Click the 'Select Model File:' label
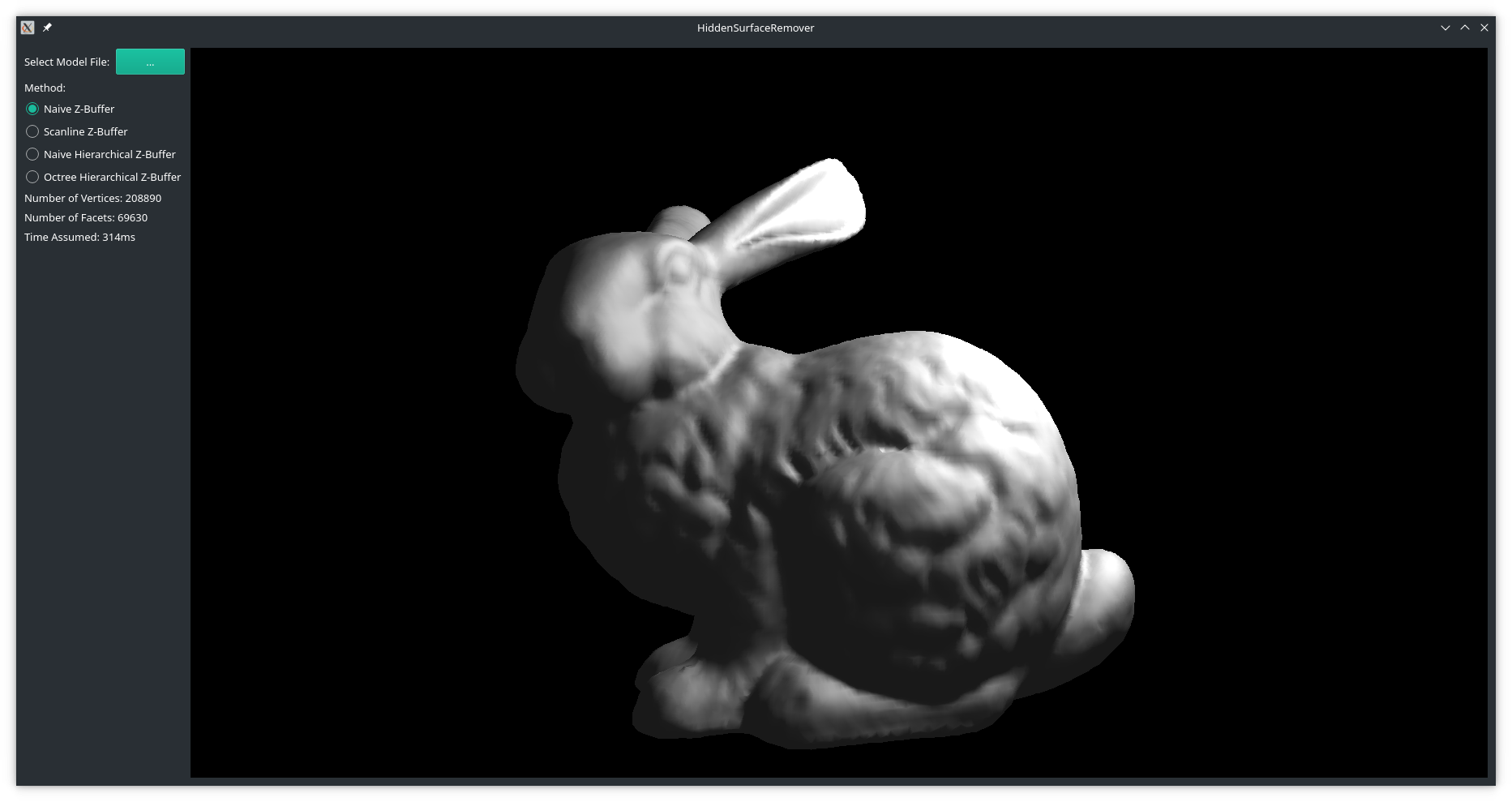 point(66,62)
